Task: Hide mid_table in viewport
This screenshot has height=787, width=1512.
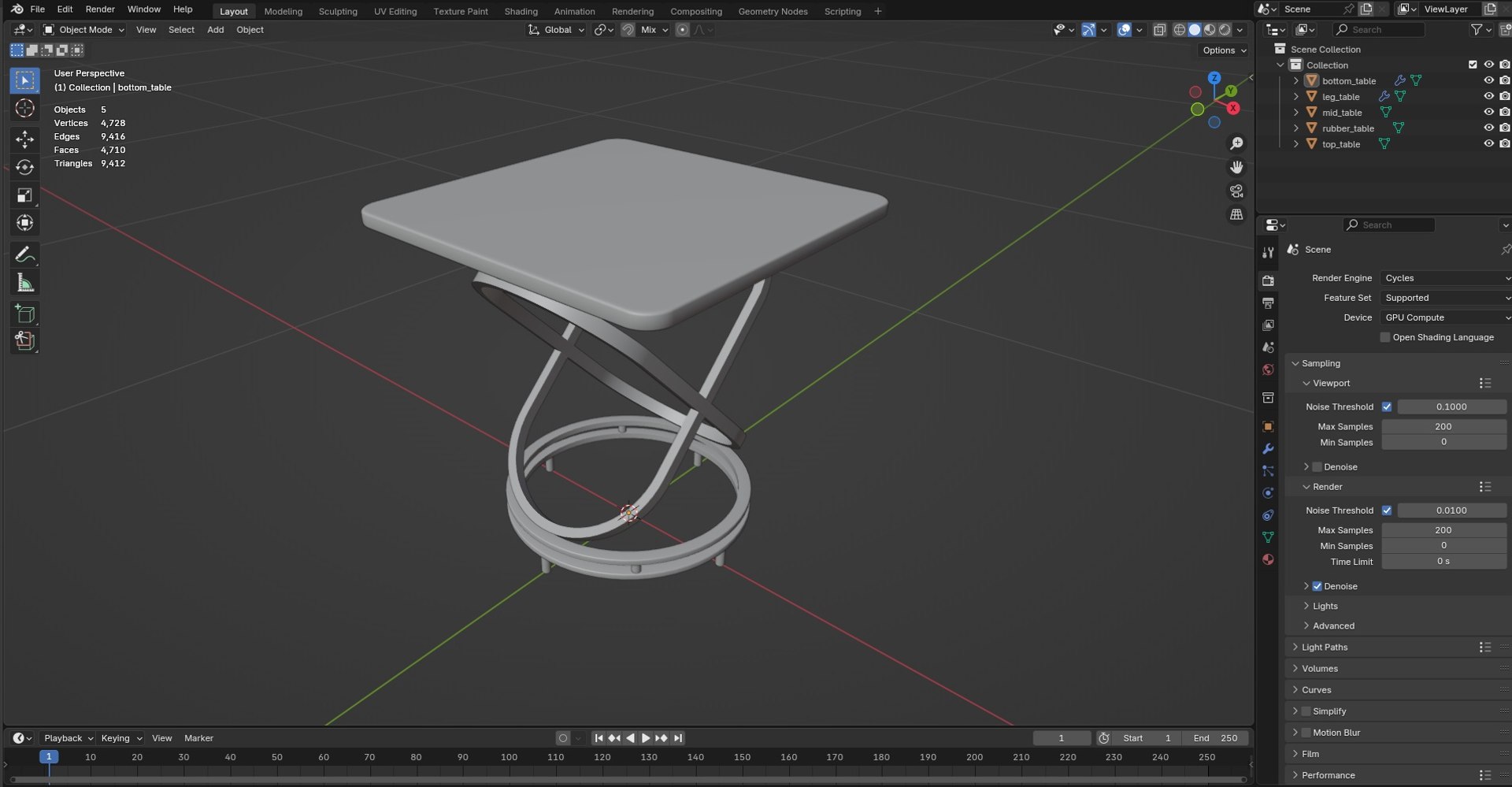Action: tap(1488, 112)
